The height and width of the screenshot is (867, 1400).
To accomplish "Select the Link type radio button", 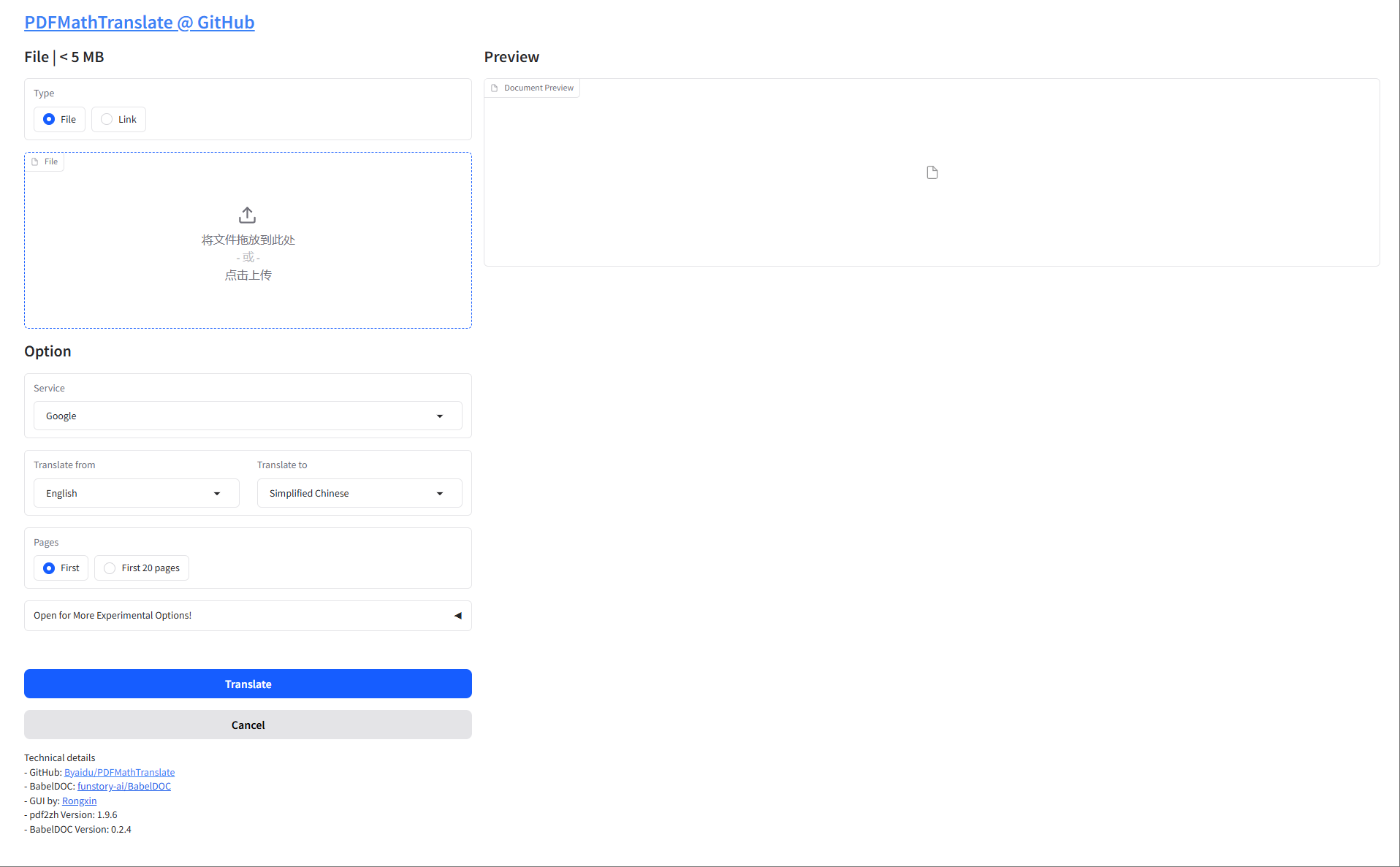I will point(107,119).
